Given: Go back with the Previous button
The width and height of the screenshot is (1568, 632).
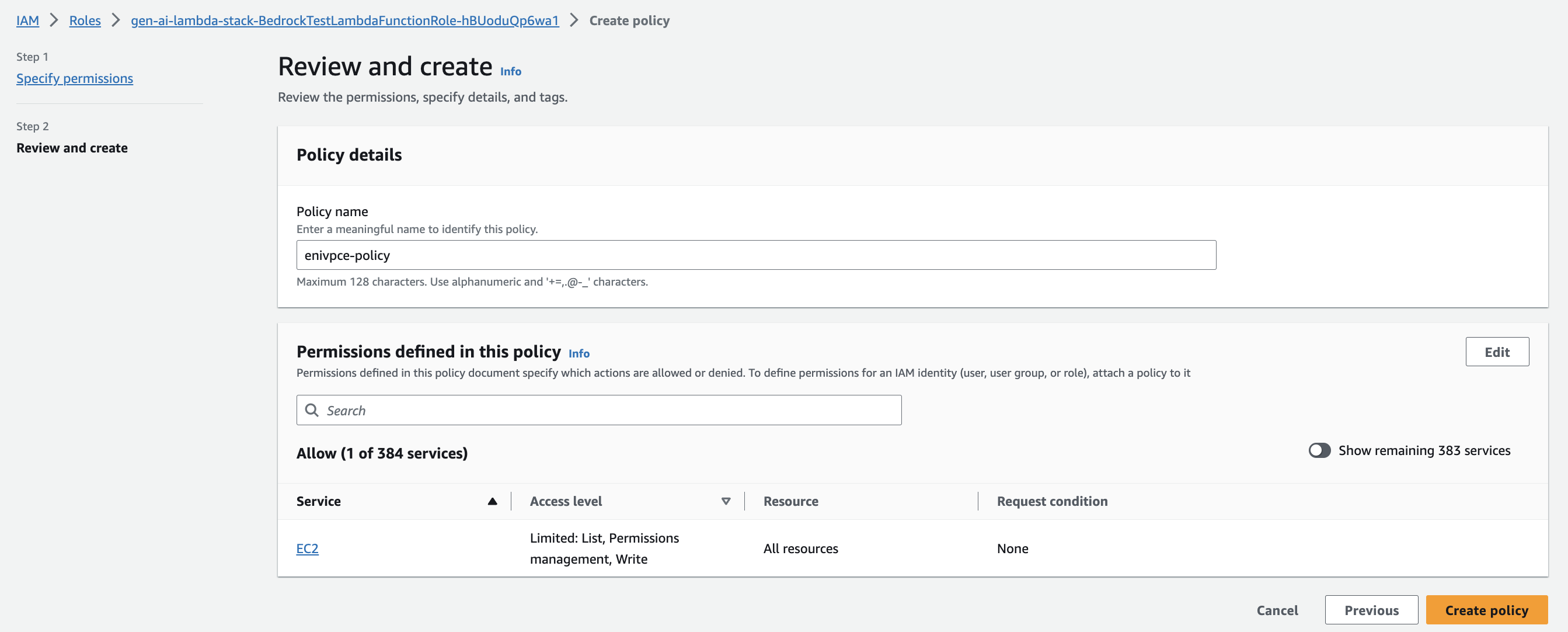Looking at the screenshot, I should 1371,609.
